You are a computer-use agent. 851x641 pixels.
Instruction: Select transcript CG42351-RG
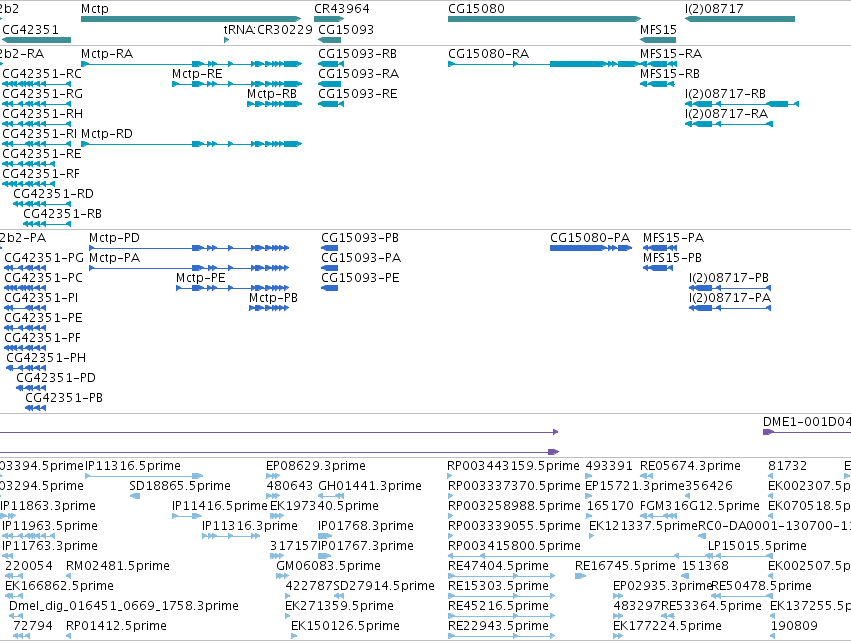(43, 94)
